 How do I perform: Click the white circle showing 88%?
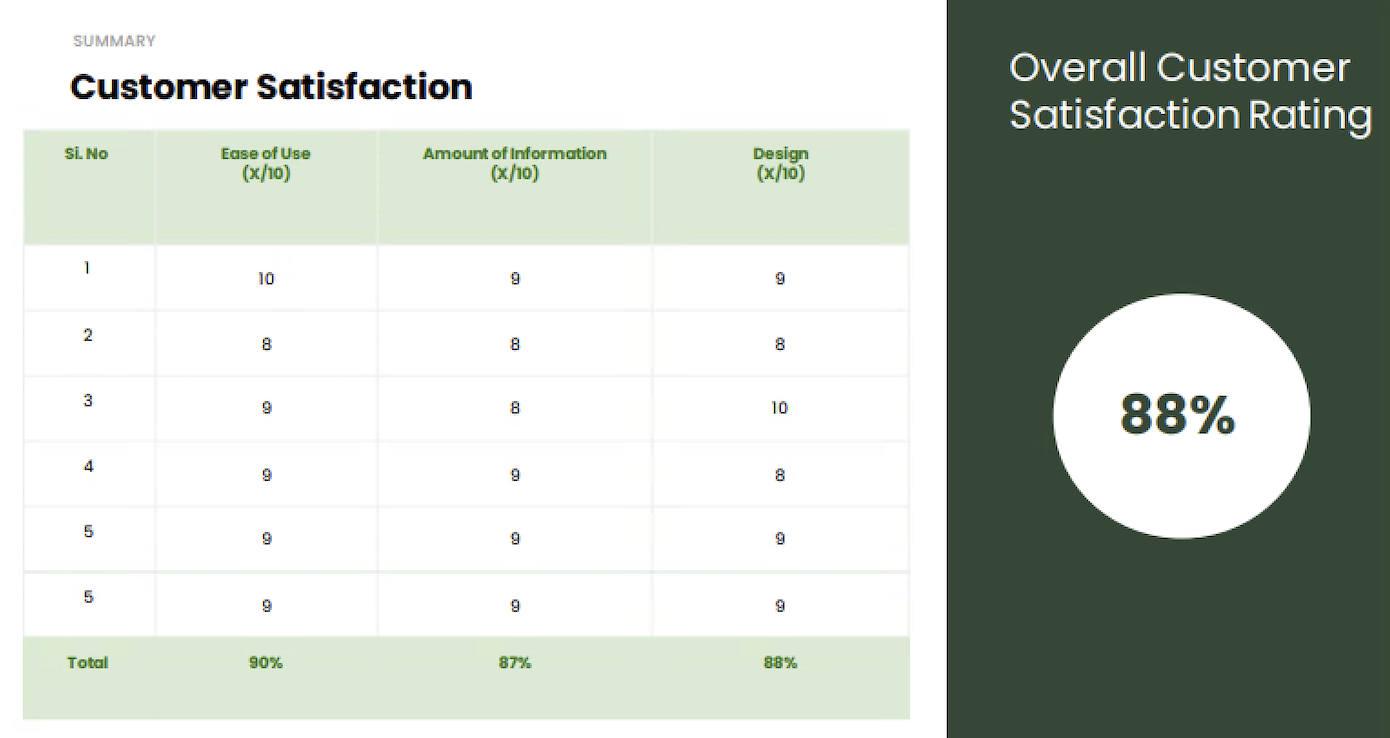[x=1180, y=415]
